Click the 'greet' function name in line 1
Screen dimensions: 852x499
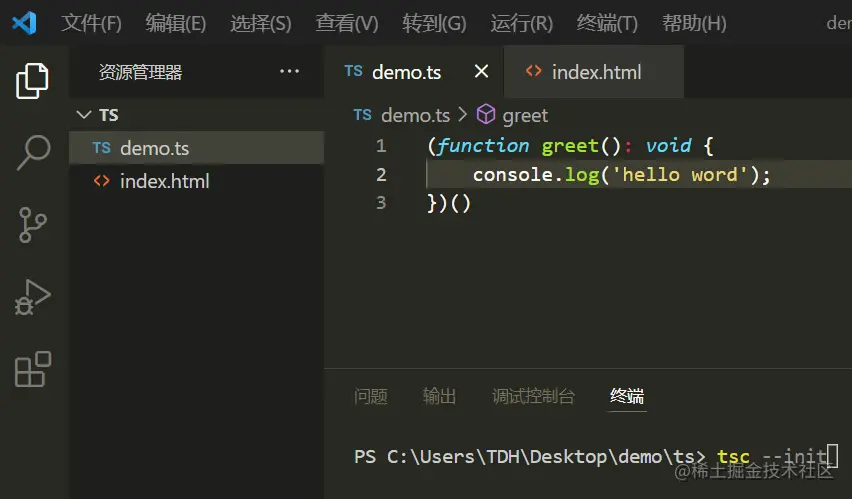[570, 146]
